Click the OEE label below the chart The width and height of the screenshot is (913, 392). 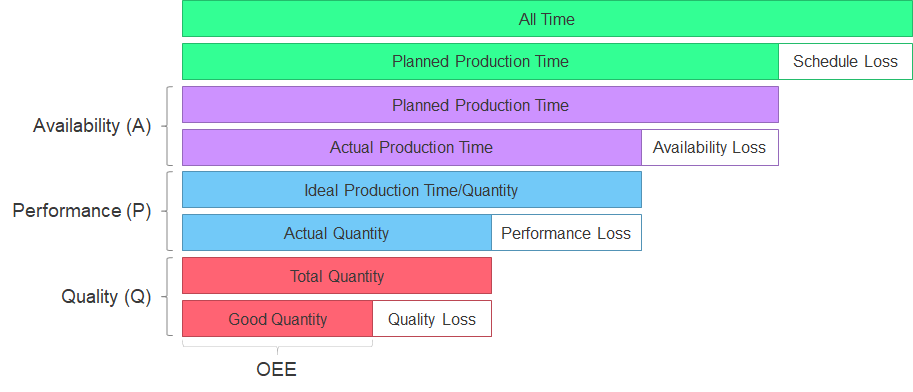tap(277, 369)
